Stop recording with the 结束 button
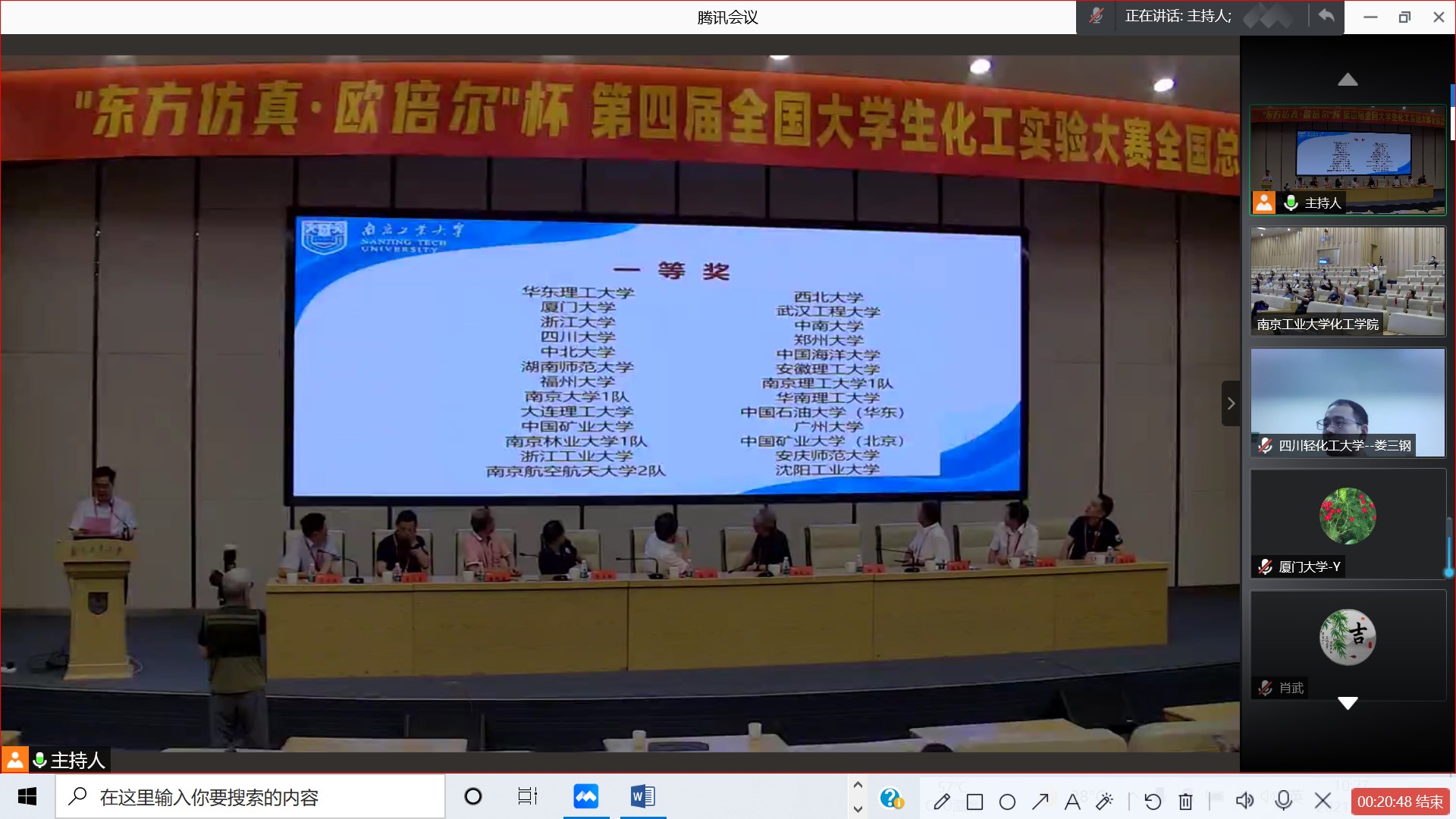Image resolution: width=1456 pixels, height=819 pixels. click(1400, 802)
